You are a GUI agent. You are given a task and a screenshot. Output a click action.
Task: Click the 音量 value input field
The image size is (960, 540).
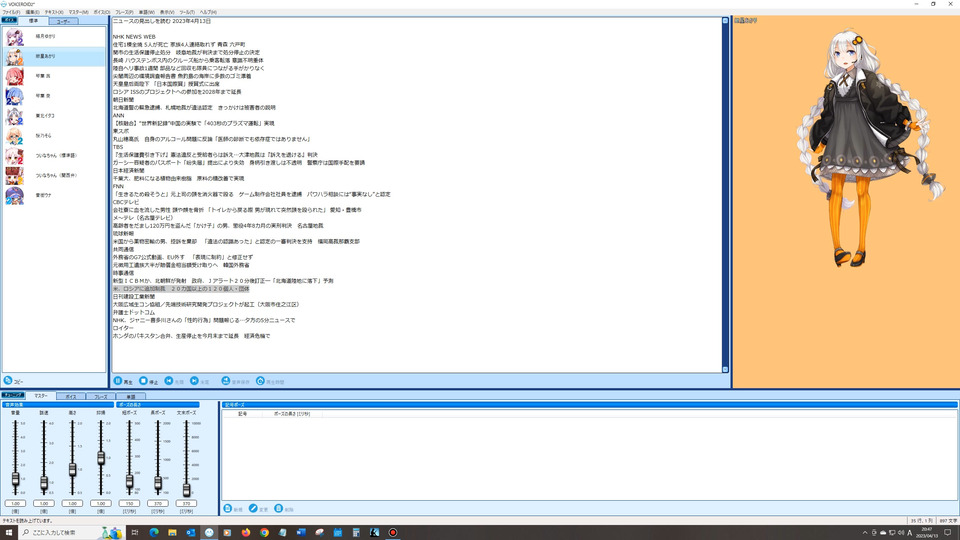pos(15,503)
